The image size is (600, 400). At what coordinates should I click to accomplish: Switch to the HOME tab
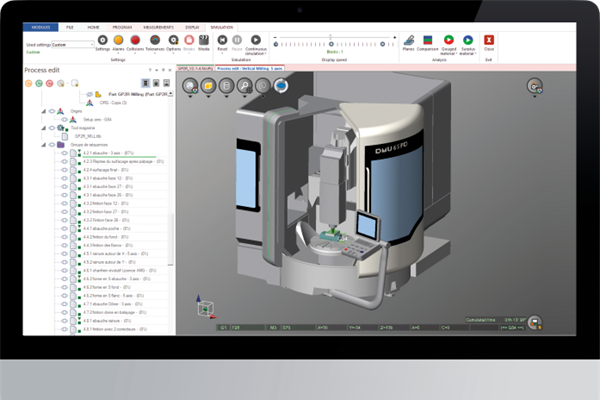(x=93, y=27)
